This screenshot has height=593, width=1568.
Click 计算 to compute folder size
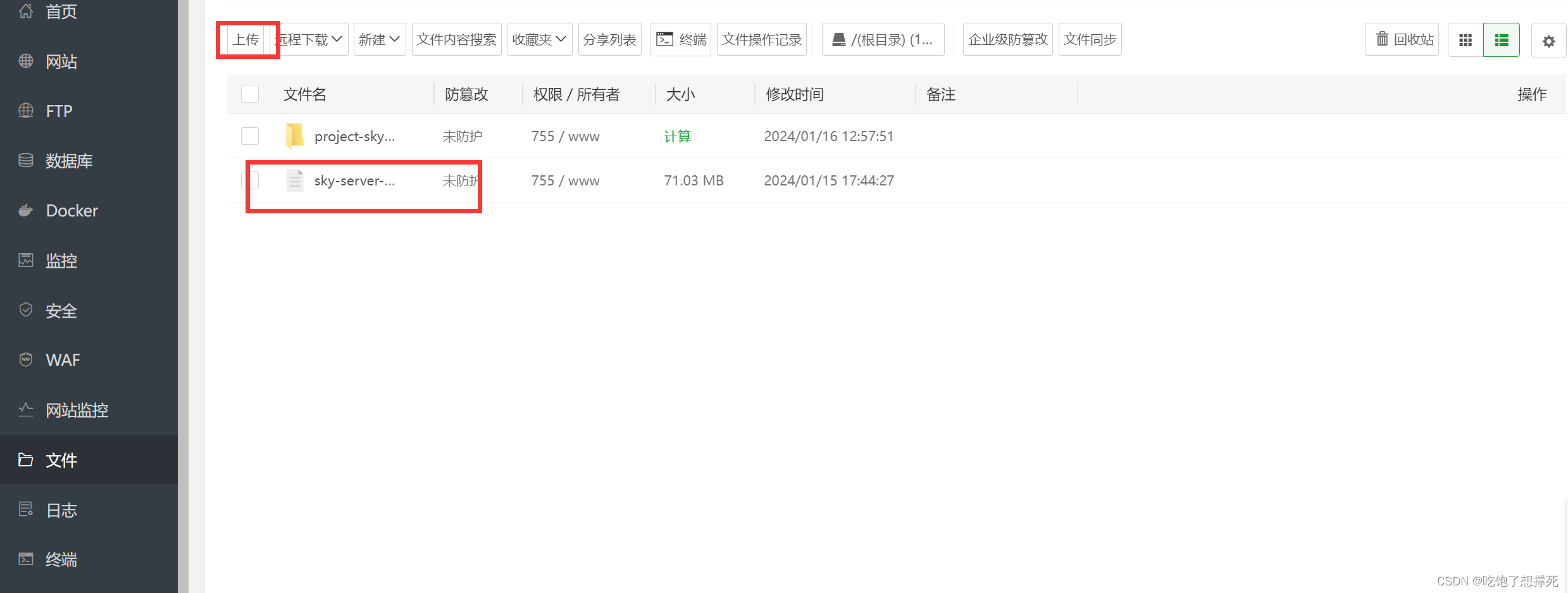coord(677,136)
